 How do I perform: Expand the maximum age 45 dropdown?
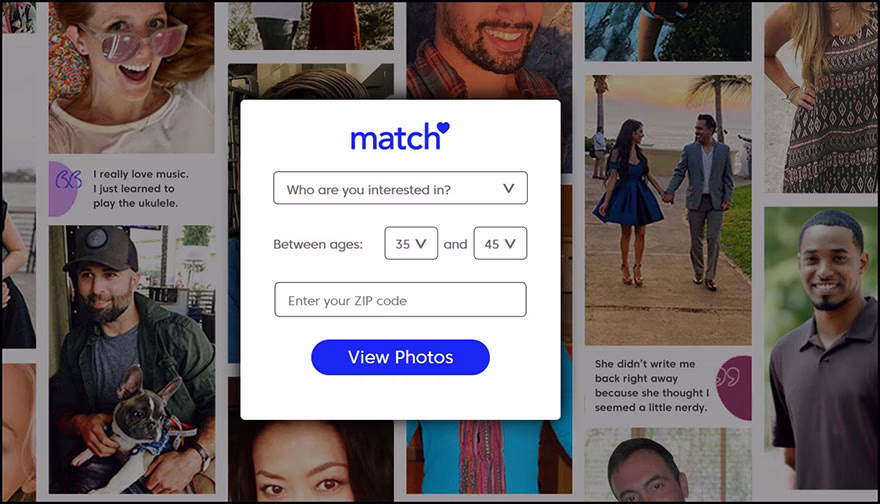point(500,244)
